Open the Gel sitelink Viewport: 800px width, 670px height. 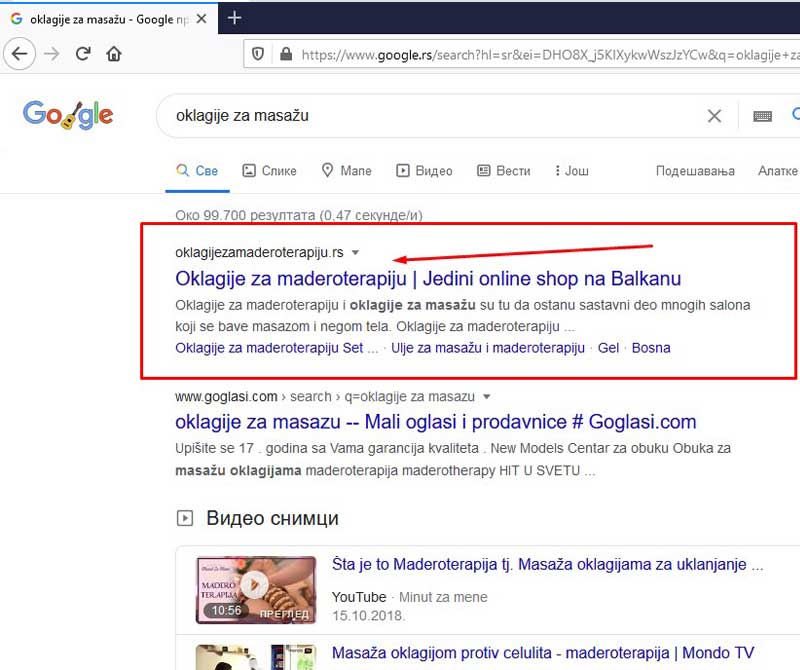click(608, 348)
